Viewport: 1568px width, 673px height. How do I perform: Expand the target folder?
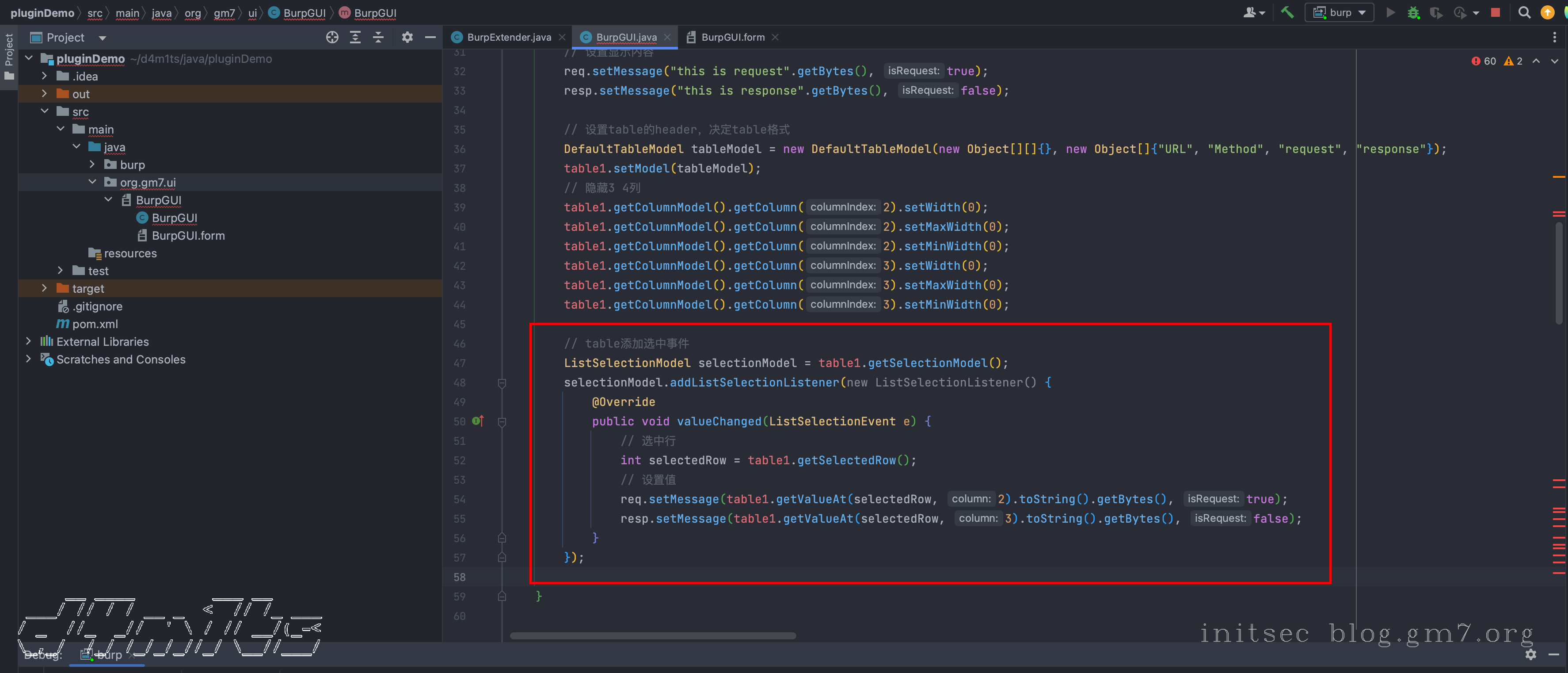[44, 288]
